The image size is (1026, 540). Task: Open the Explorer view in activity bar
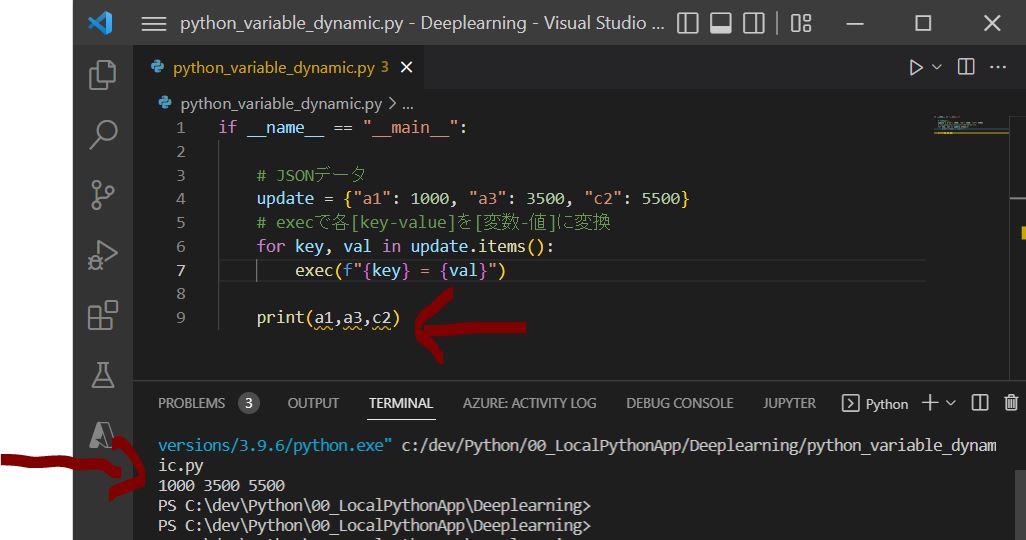[102, 76]
